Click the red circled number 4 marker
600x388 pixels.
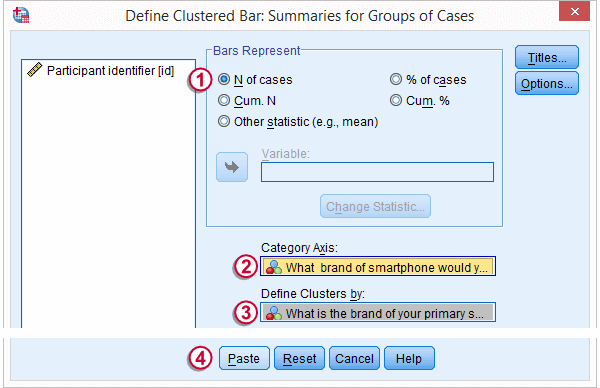[x=199, y=359]
